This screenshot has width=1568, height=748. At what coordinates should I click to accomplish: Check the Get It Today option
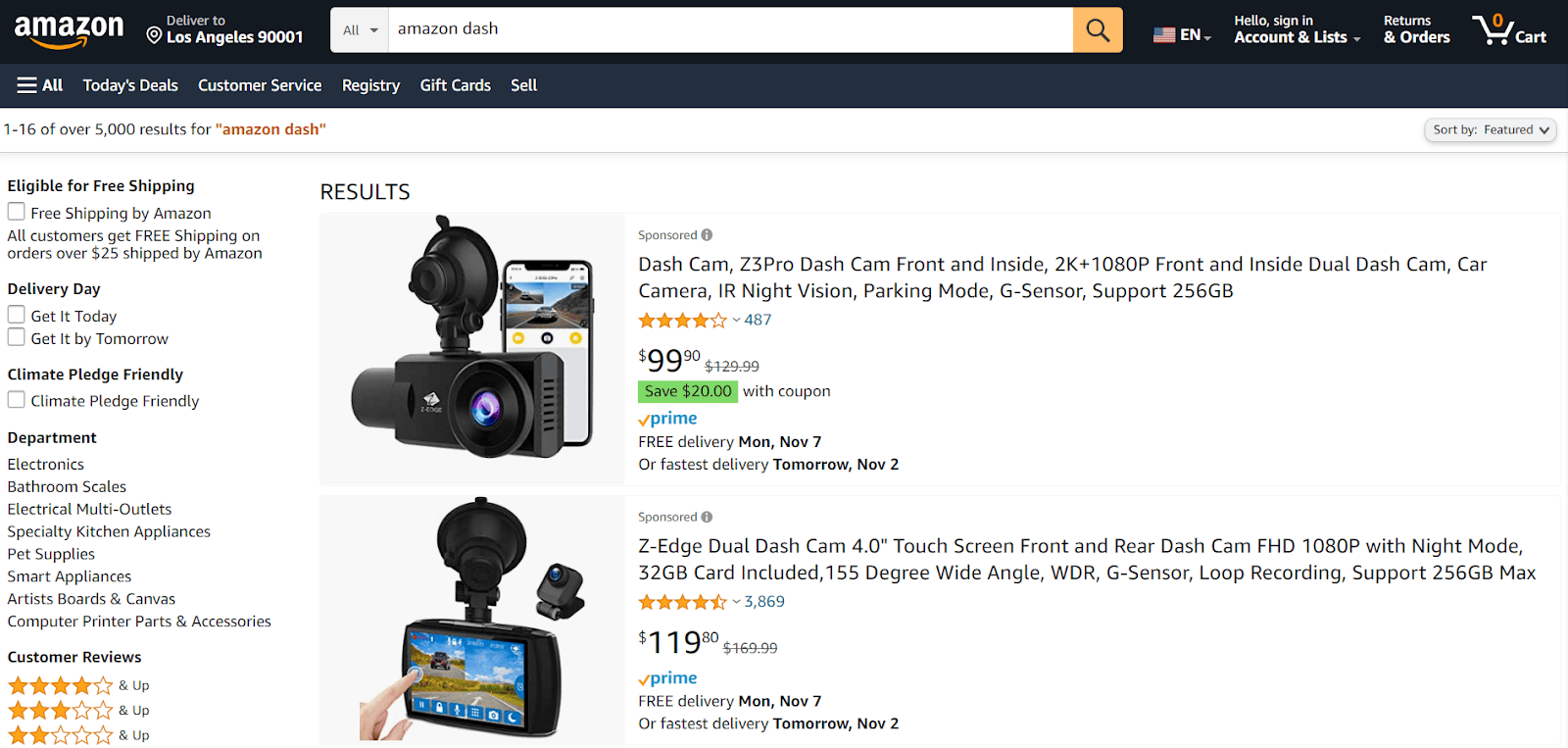pyautogui.click(x=16, y=315)
